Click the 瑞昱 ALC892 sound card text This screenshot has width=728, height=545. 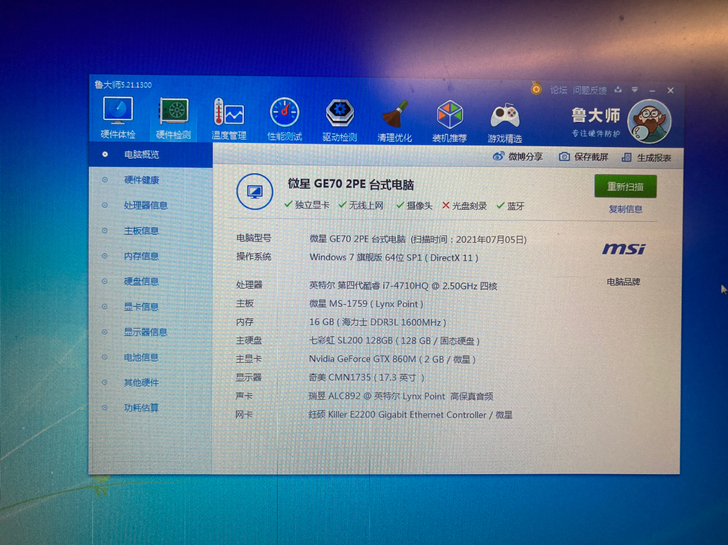(x=401, y=396)
